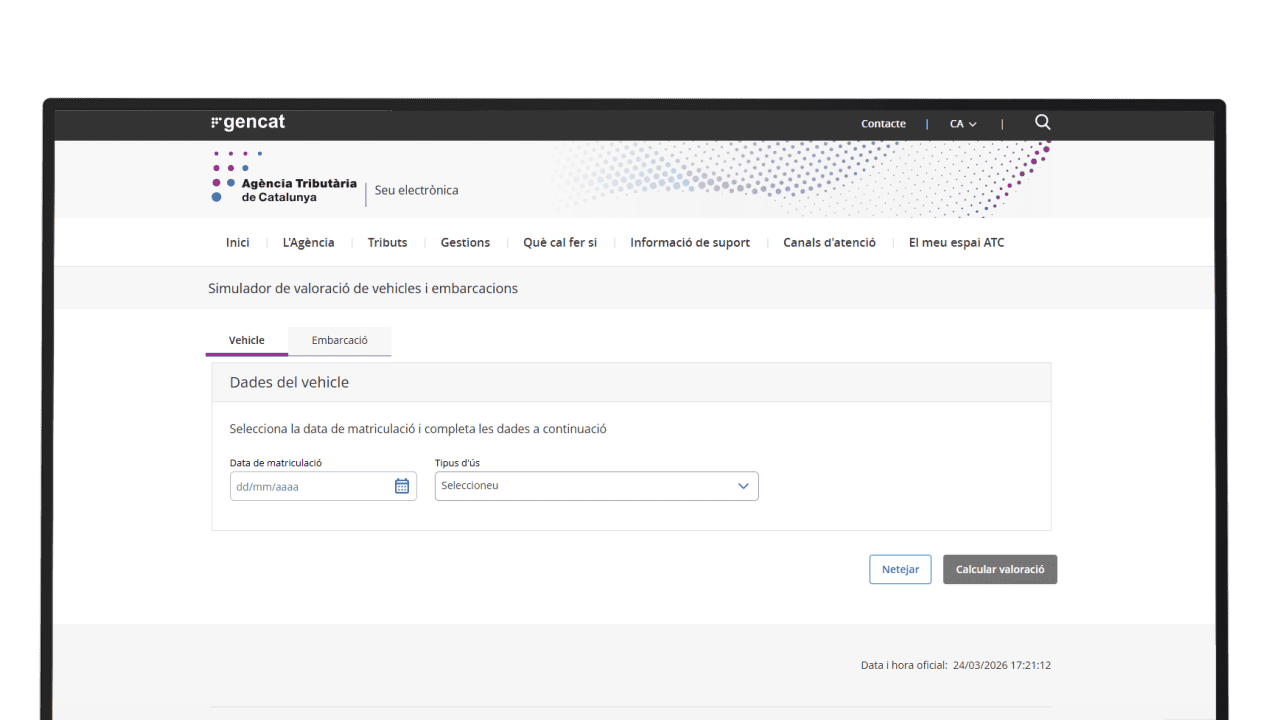Click the Calcular valoració button
1280x720 pixels.
point(999,569)
